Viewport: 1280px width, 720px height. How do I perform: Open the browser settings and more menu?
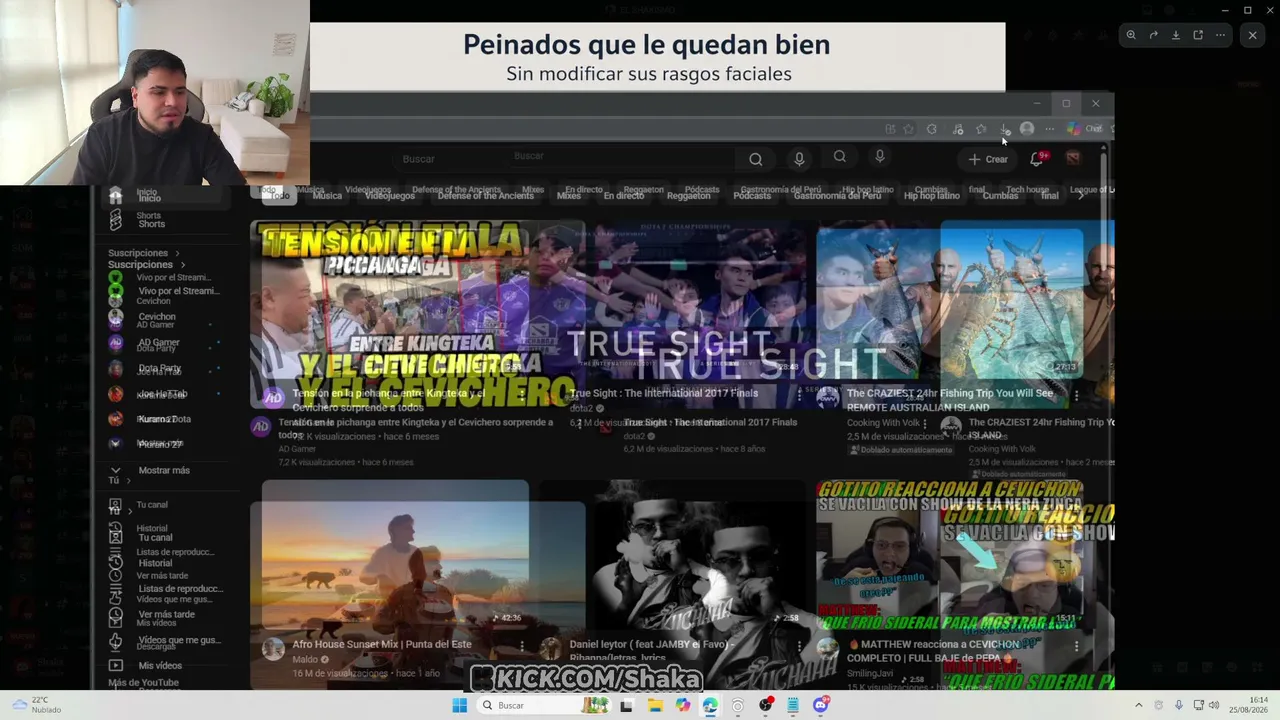1049,129
